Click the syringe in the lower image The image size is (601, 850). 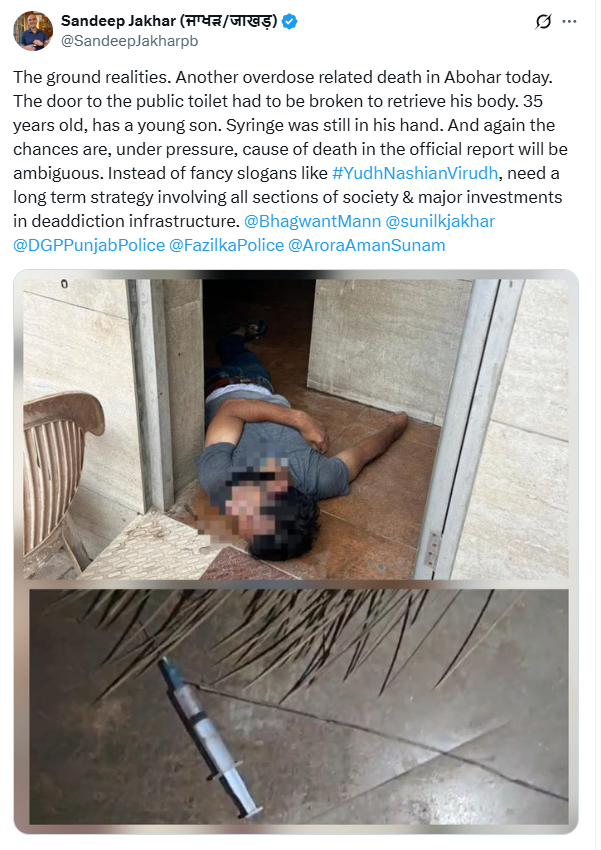209,736
